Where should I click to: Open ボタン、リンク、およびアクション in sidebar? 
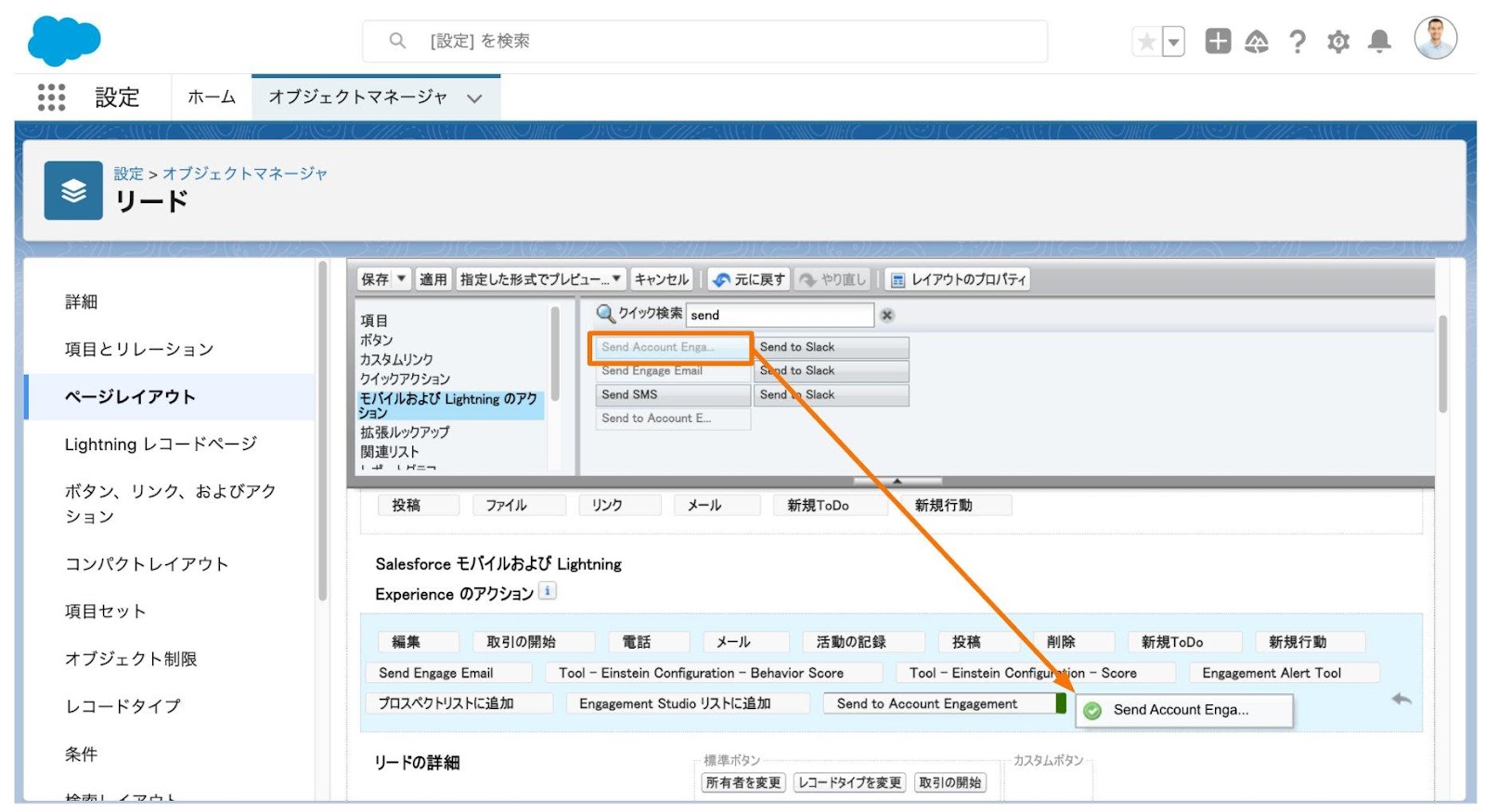pos(170,503)
